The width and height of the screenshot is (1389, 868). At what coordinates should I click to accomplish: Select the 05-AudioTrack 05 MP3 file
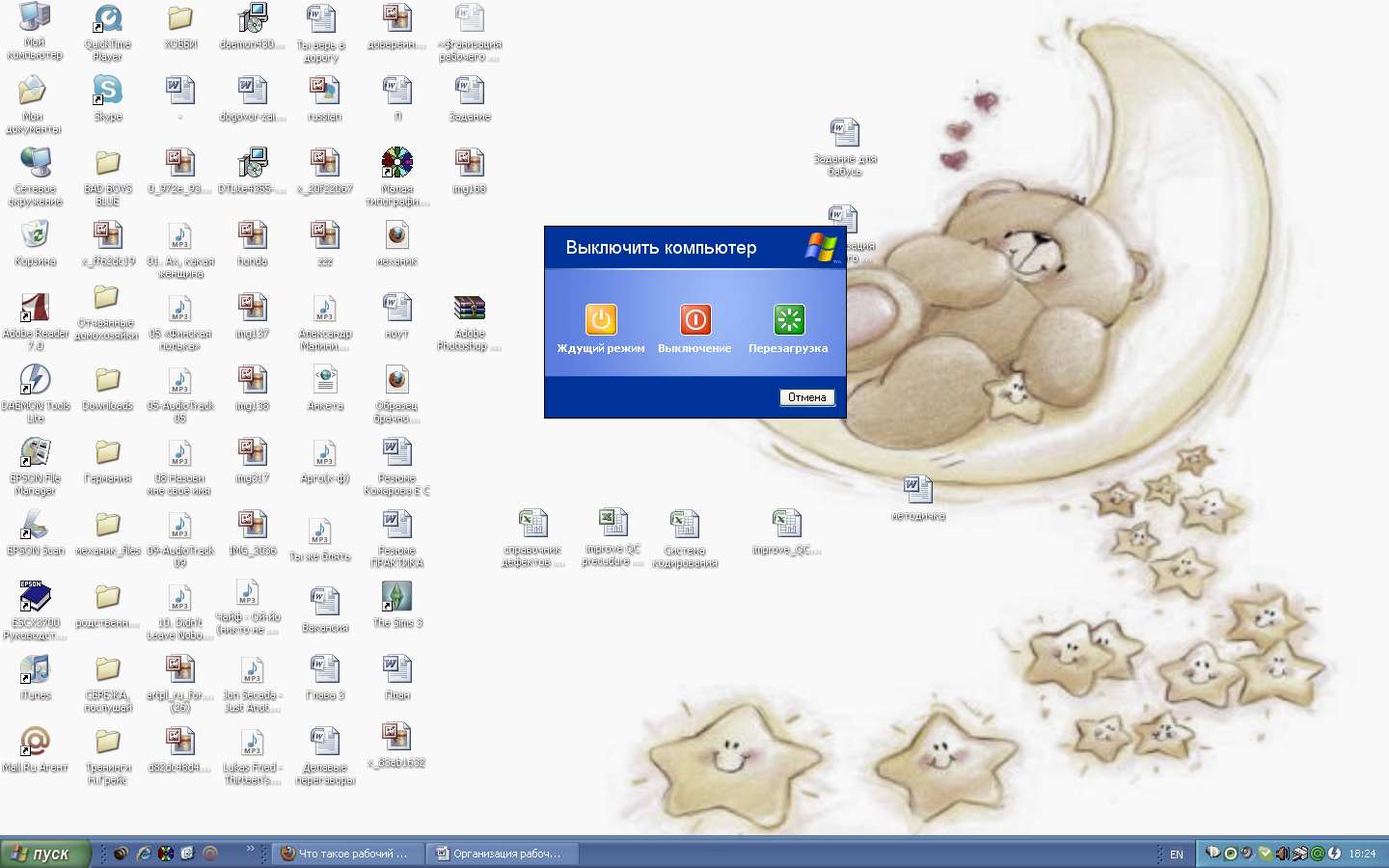(180, 393)
